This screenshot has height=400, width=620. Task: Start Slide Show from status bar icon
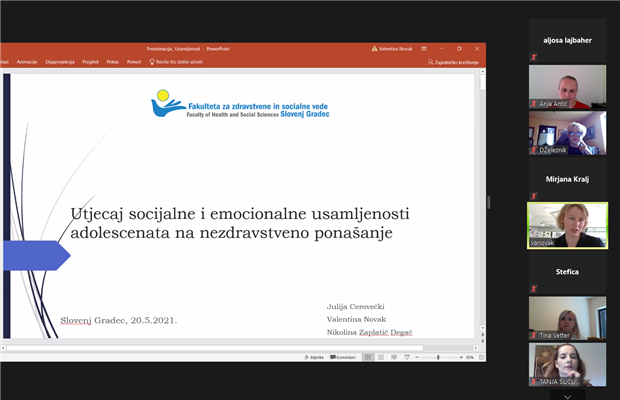(407, 357)
